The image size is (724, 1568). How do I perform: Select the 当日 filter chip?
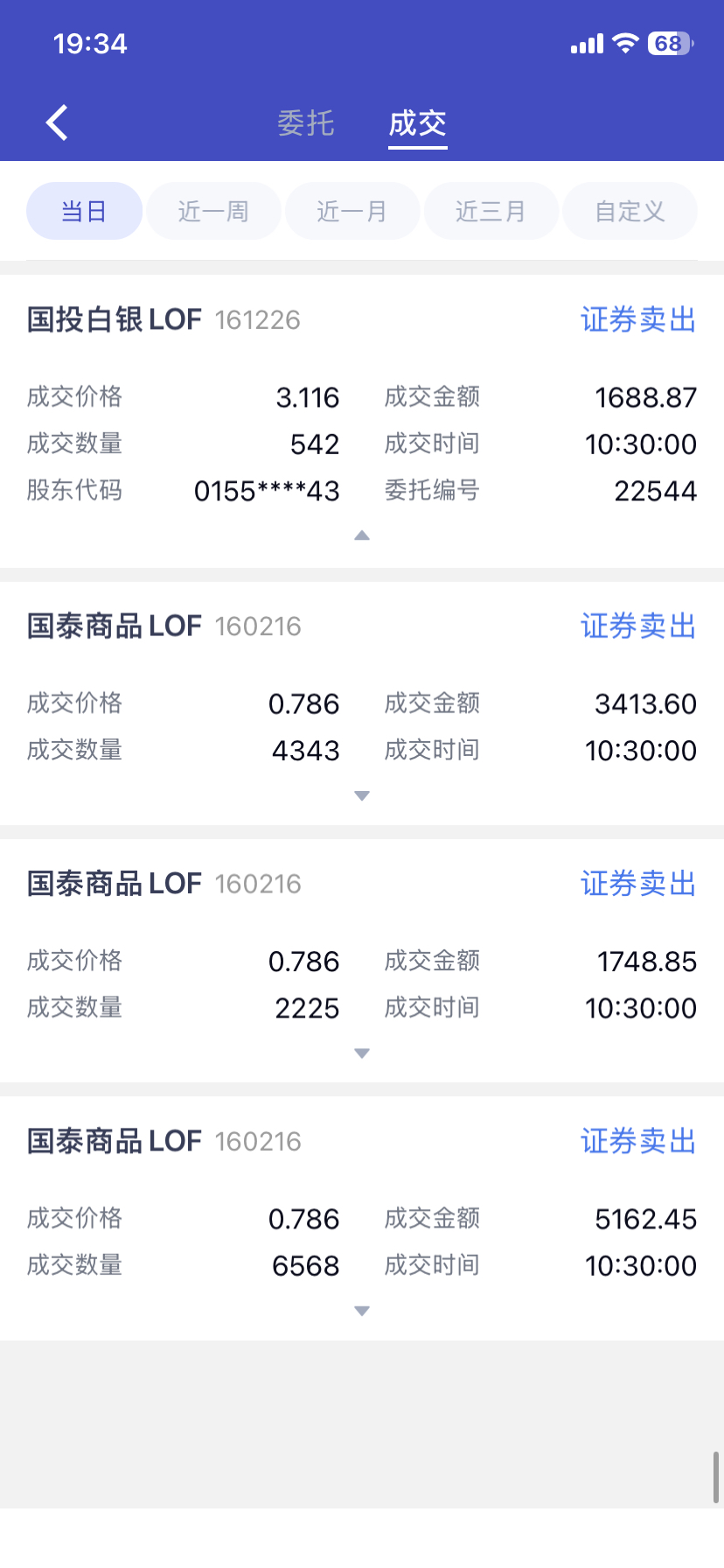[x=84, y=211]
